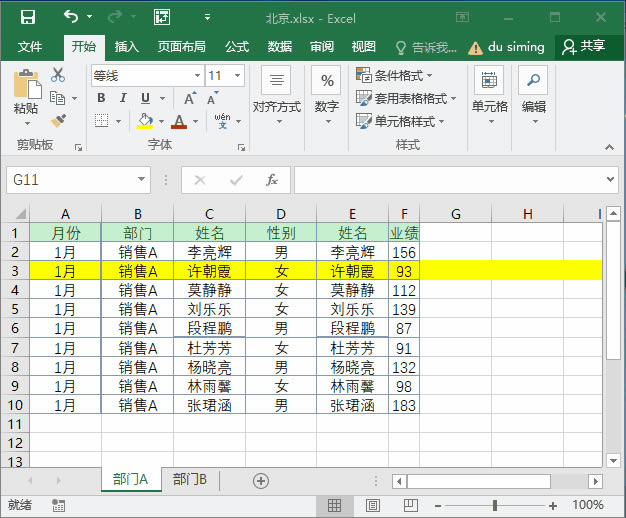Click the Increase Font Size icon

coord(190,98)
